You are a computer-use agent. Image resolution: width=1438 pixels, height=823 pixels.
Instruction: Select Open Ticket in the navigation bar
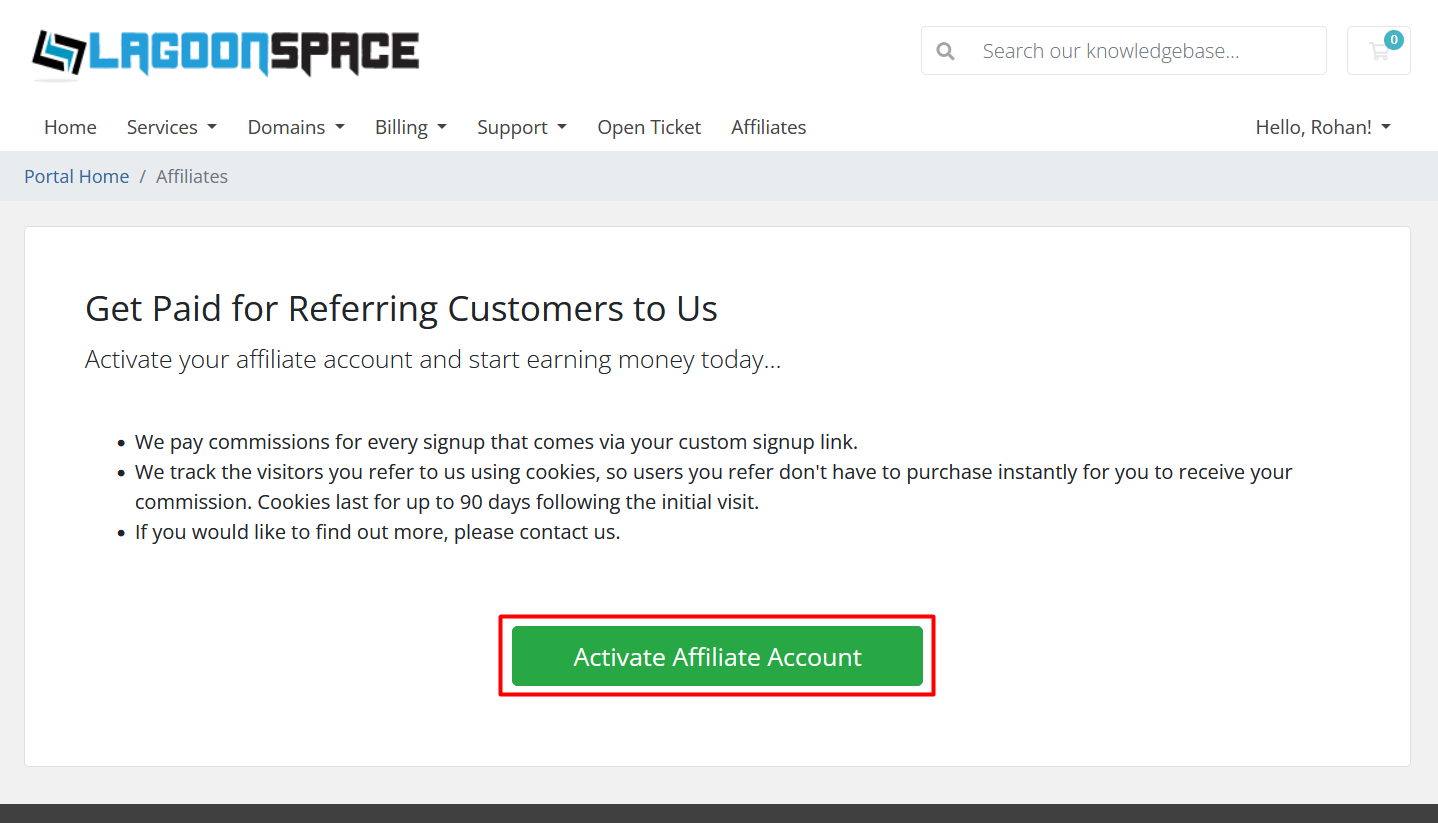point(649,127)
